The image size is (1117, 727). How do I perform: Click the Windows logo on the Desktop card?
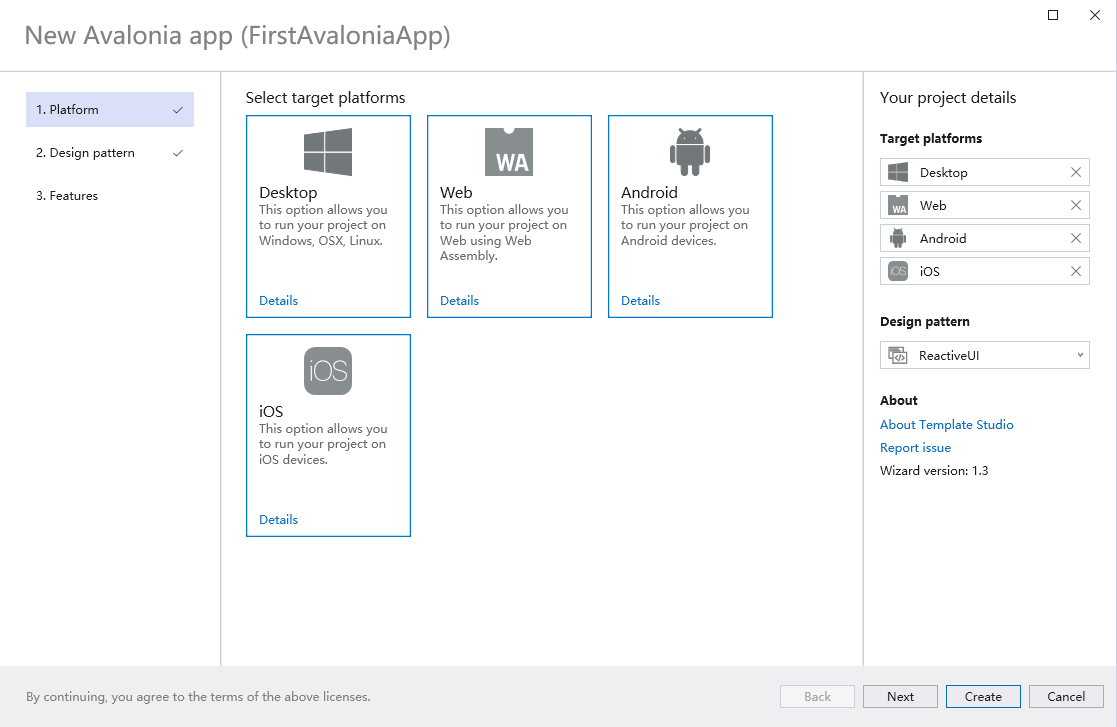328,152
